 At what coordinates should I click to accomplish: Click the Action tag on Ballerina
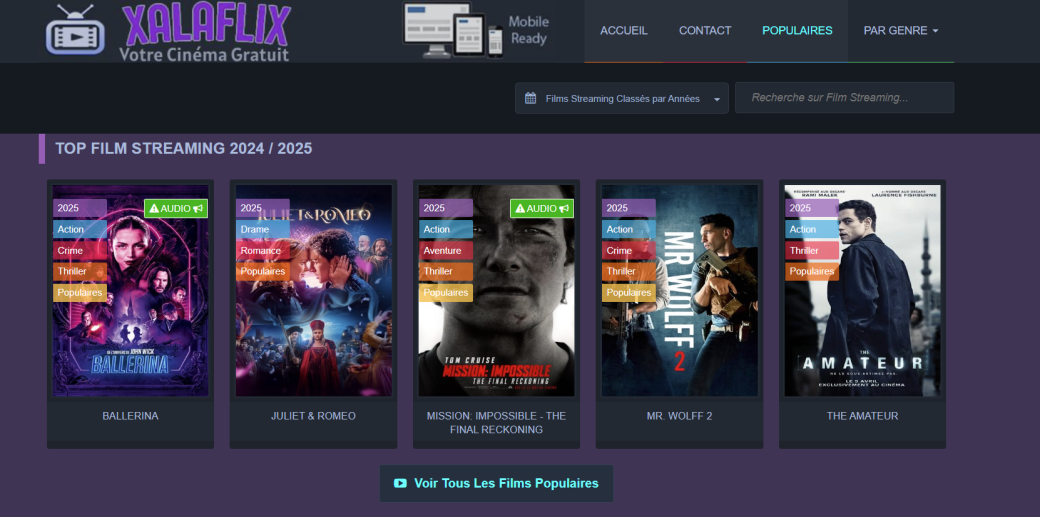tap(80, 229)
